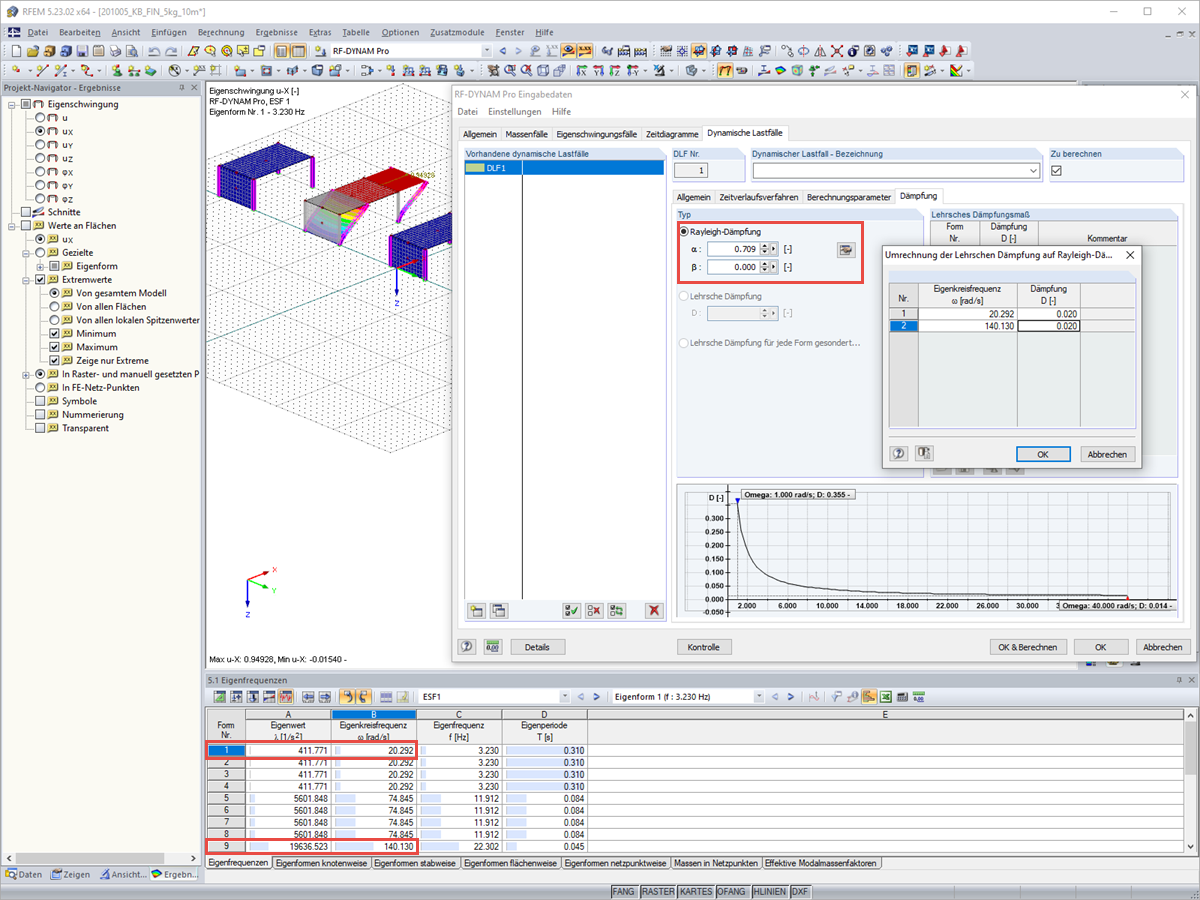The image size is (1200, 900).
Task: Click the RASTER status bar toggle
Action: tap(657, 891)
